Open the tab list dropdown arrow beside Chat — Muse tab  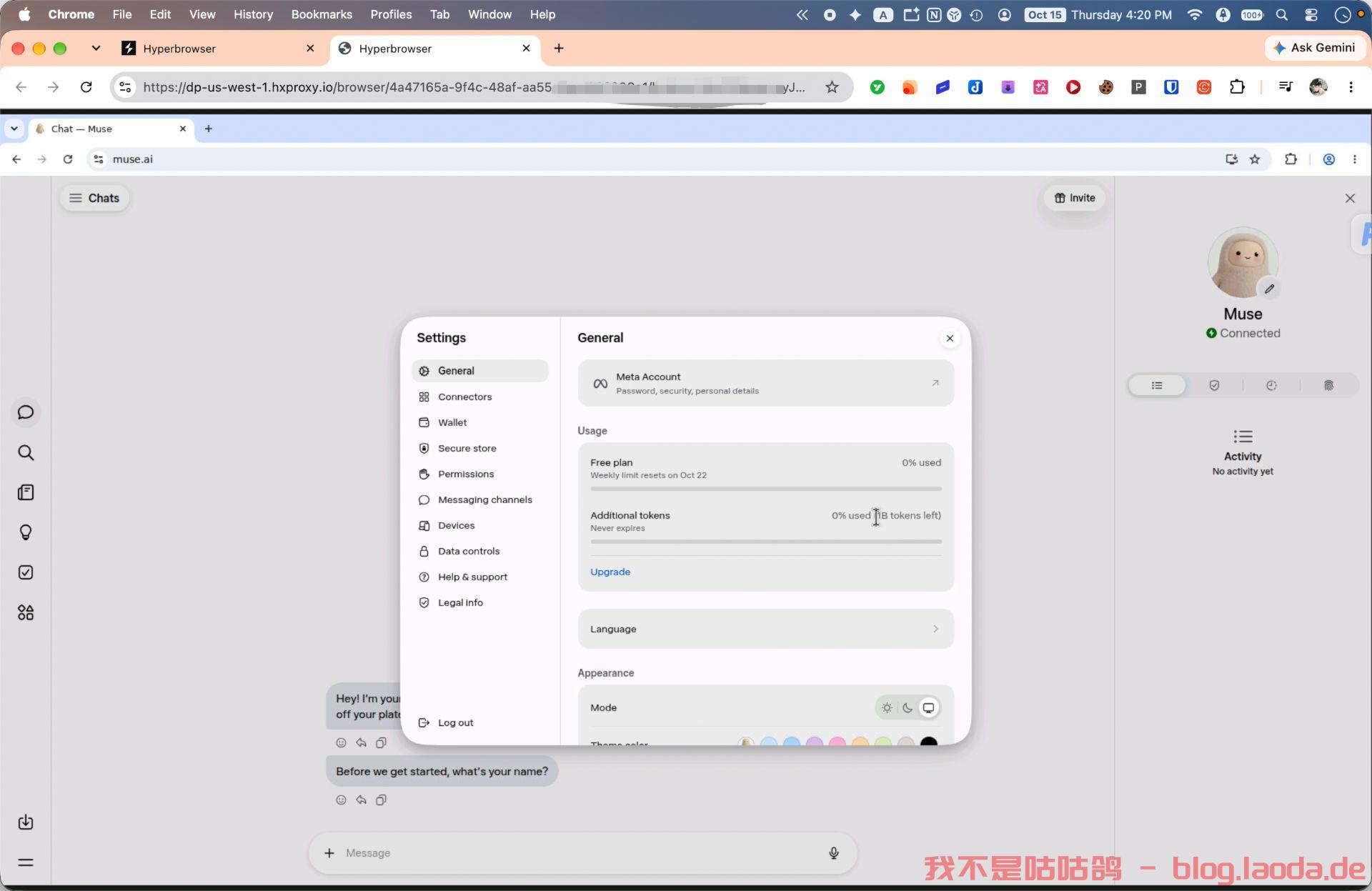(x=14, y=129)
